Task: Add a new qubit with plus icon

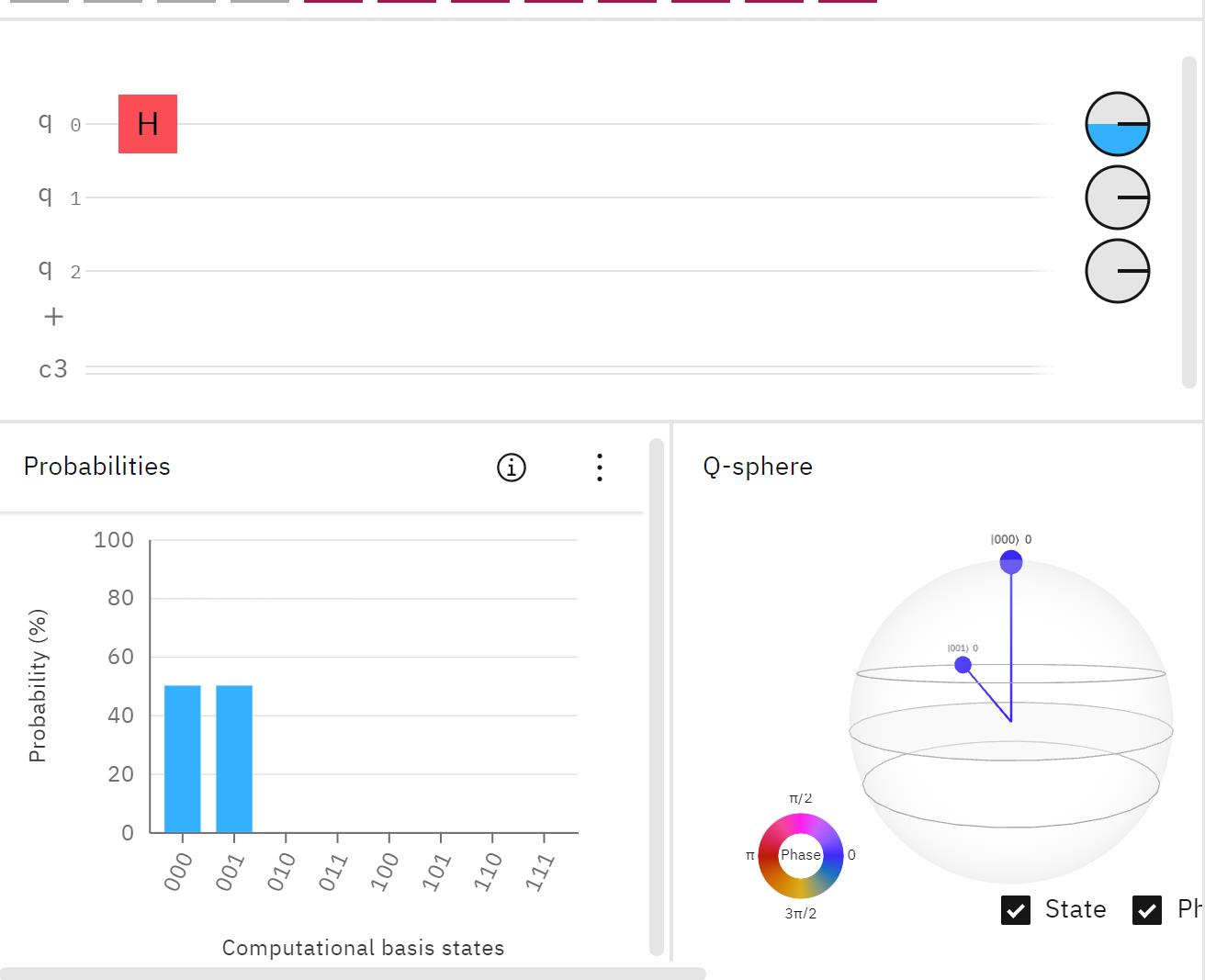Action: coord(53,317)
